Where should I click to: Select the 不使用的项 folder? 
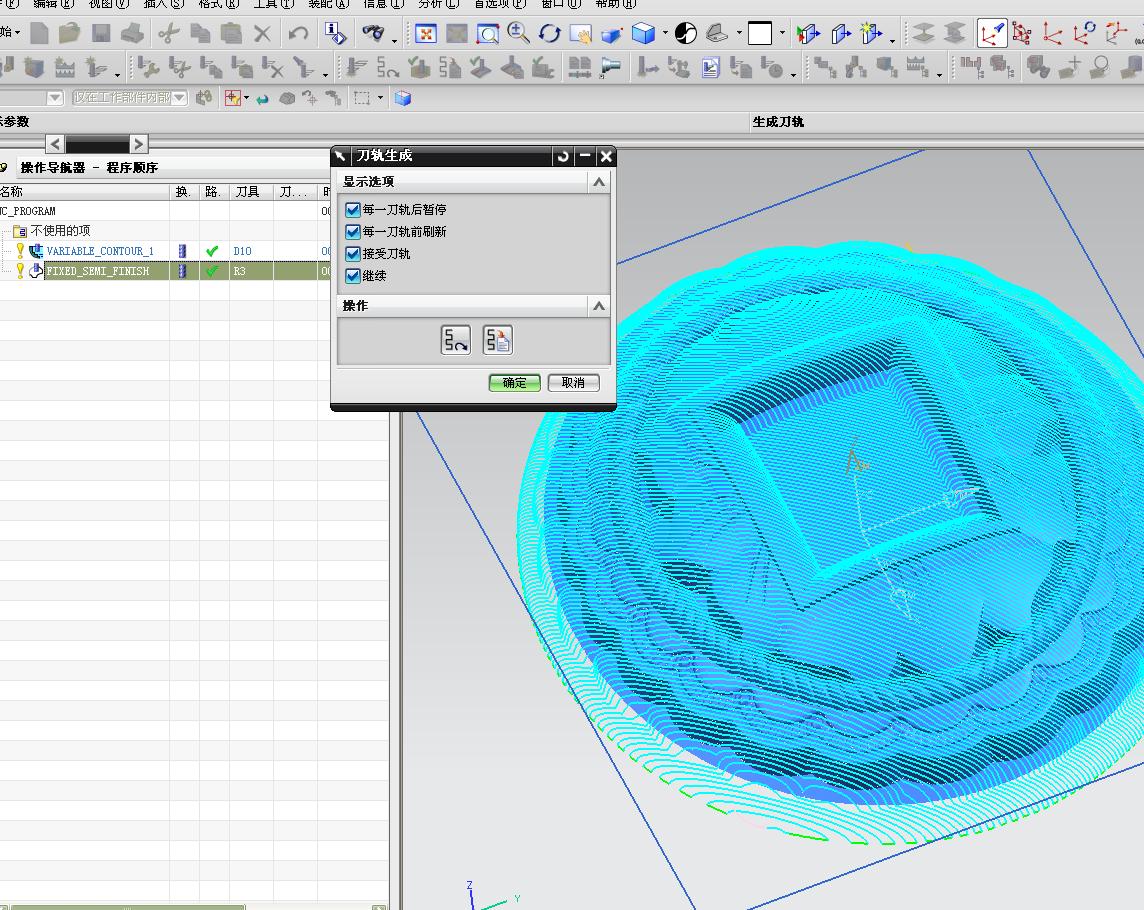[x=61, y=231]
